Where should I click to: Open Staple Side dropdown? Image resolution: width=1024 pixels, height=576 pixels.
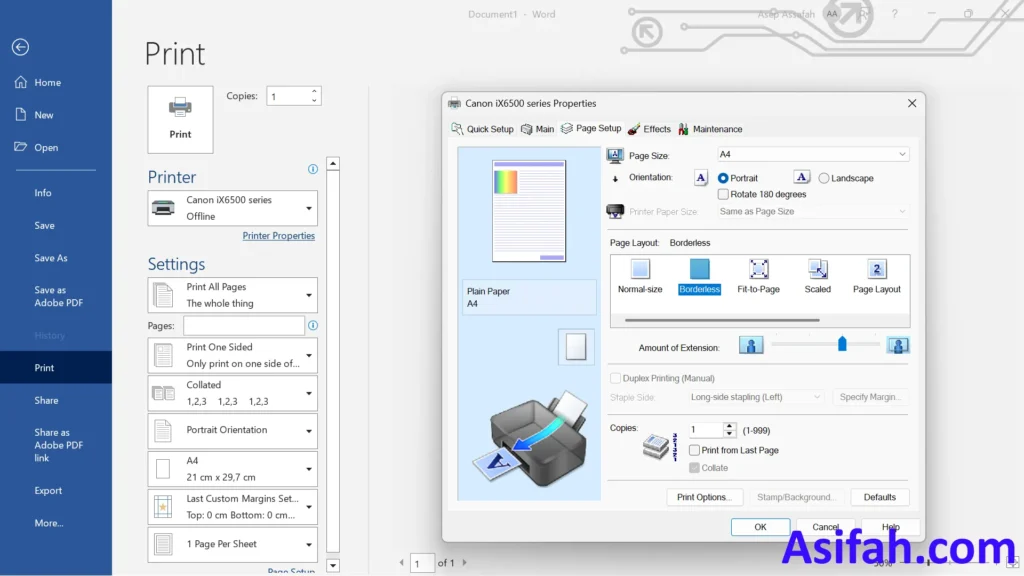pos(756,397)
